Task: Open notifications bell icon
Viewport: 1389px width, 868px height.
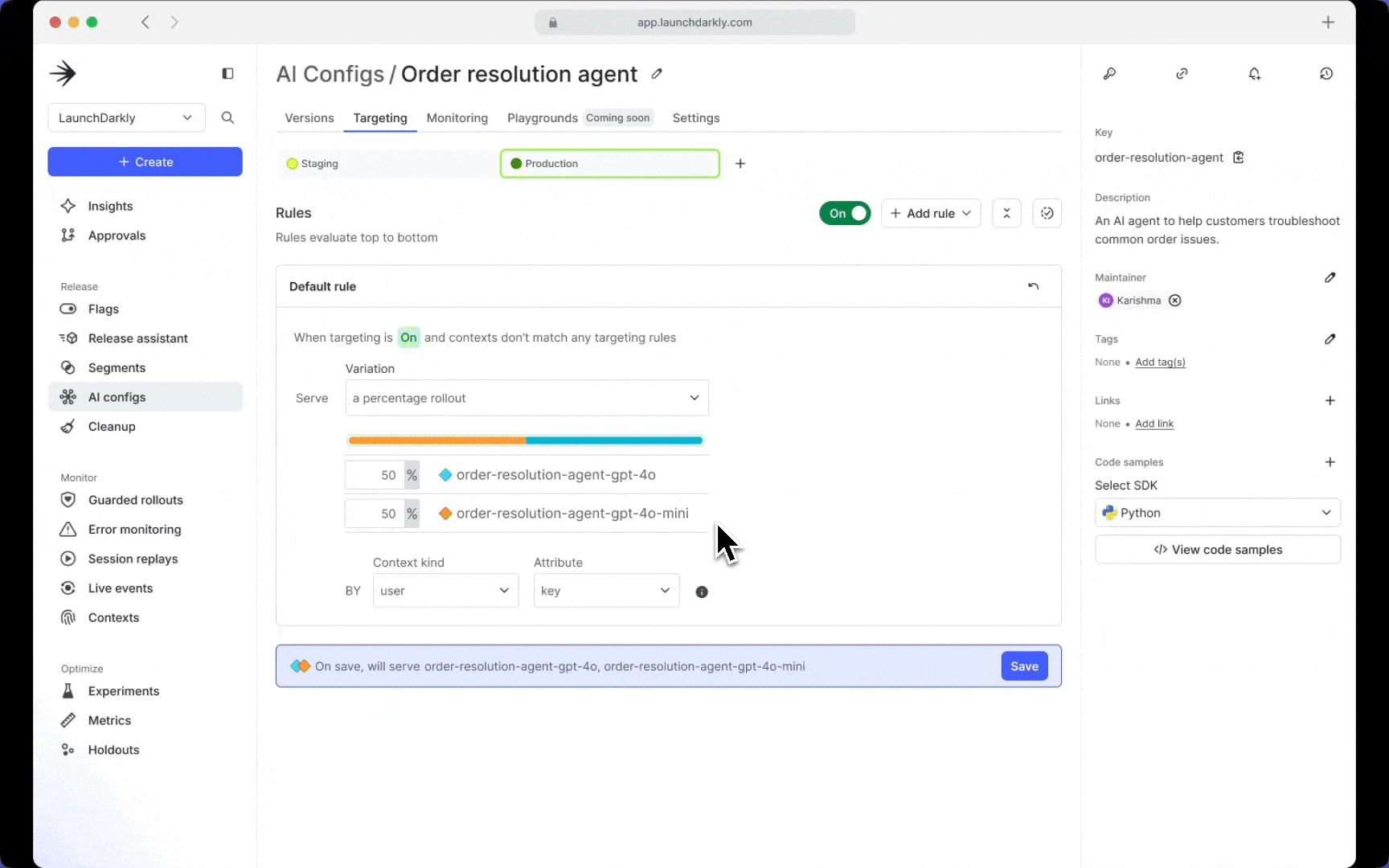Action: coord(1254,74)
